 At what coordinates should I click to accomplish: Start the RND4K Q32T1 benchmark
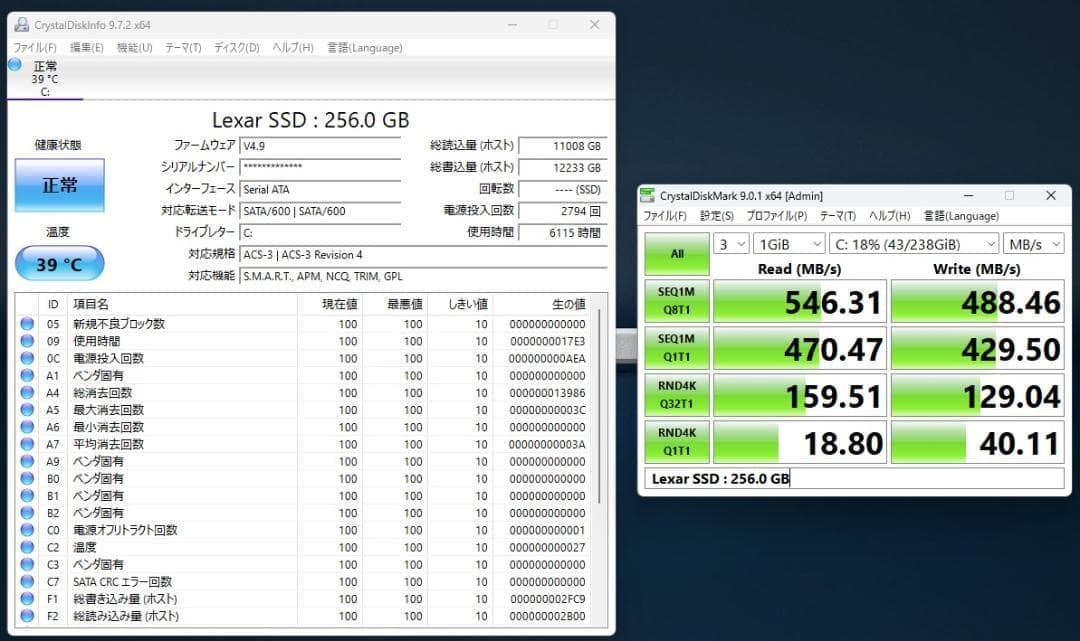pos(677,395)
